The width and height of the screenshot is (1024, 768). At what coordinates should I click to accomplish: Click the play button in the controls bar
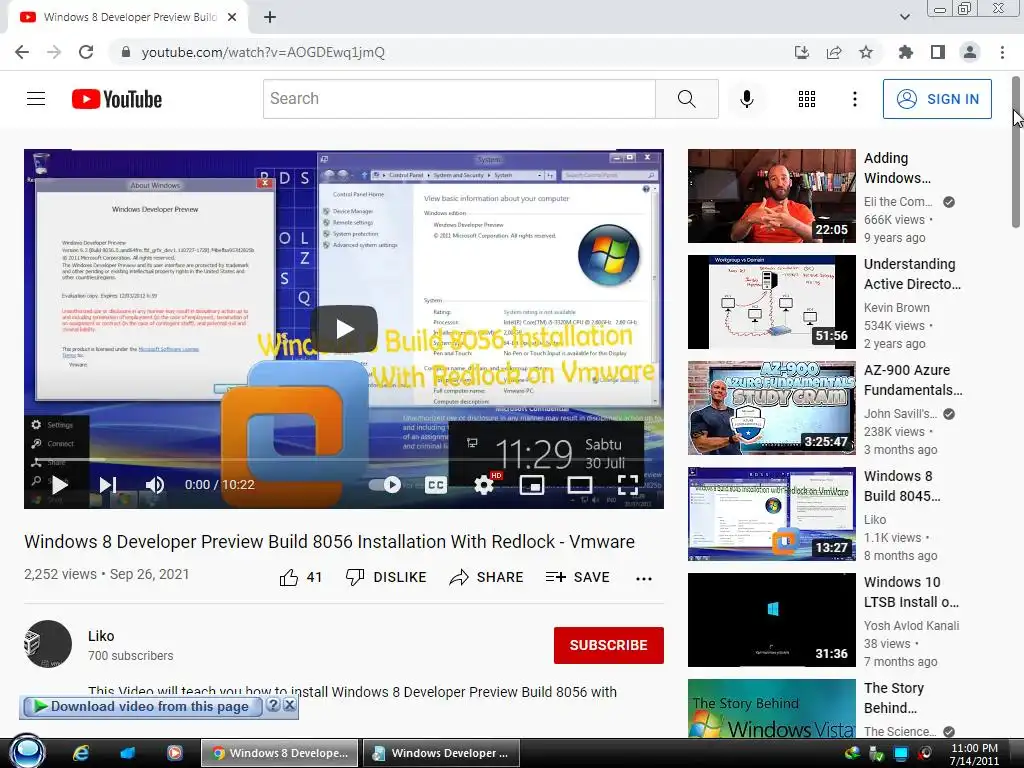click(x=59, y=485)
